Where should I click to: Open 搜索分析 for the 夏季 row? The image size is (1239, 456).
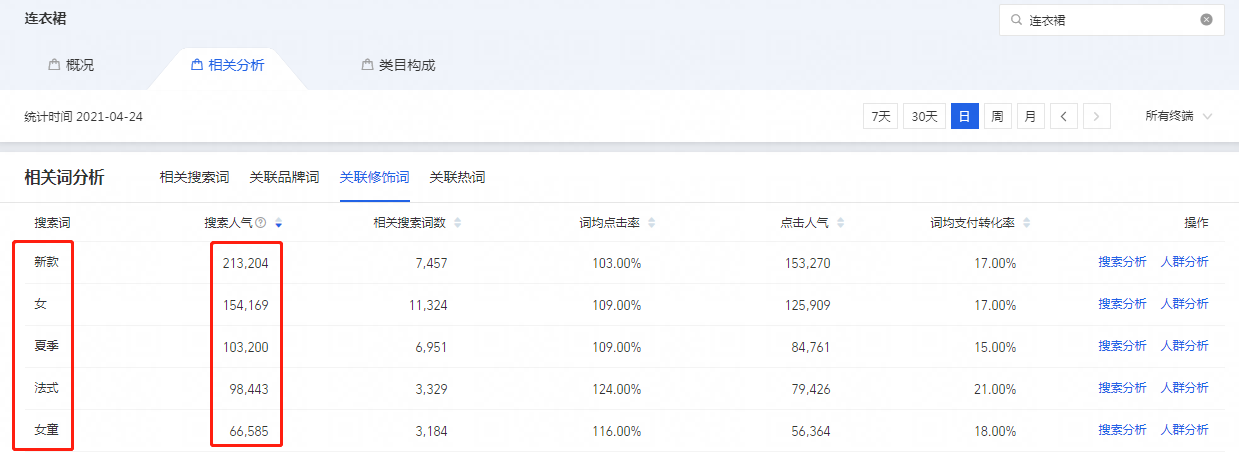[x=1122, y=346]
